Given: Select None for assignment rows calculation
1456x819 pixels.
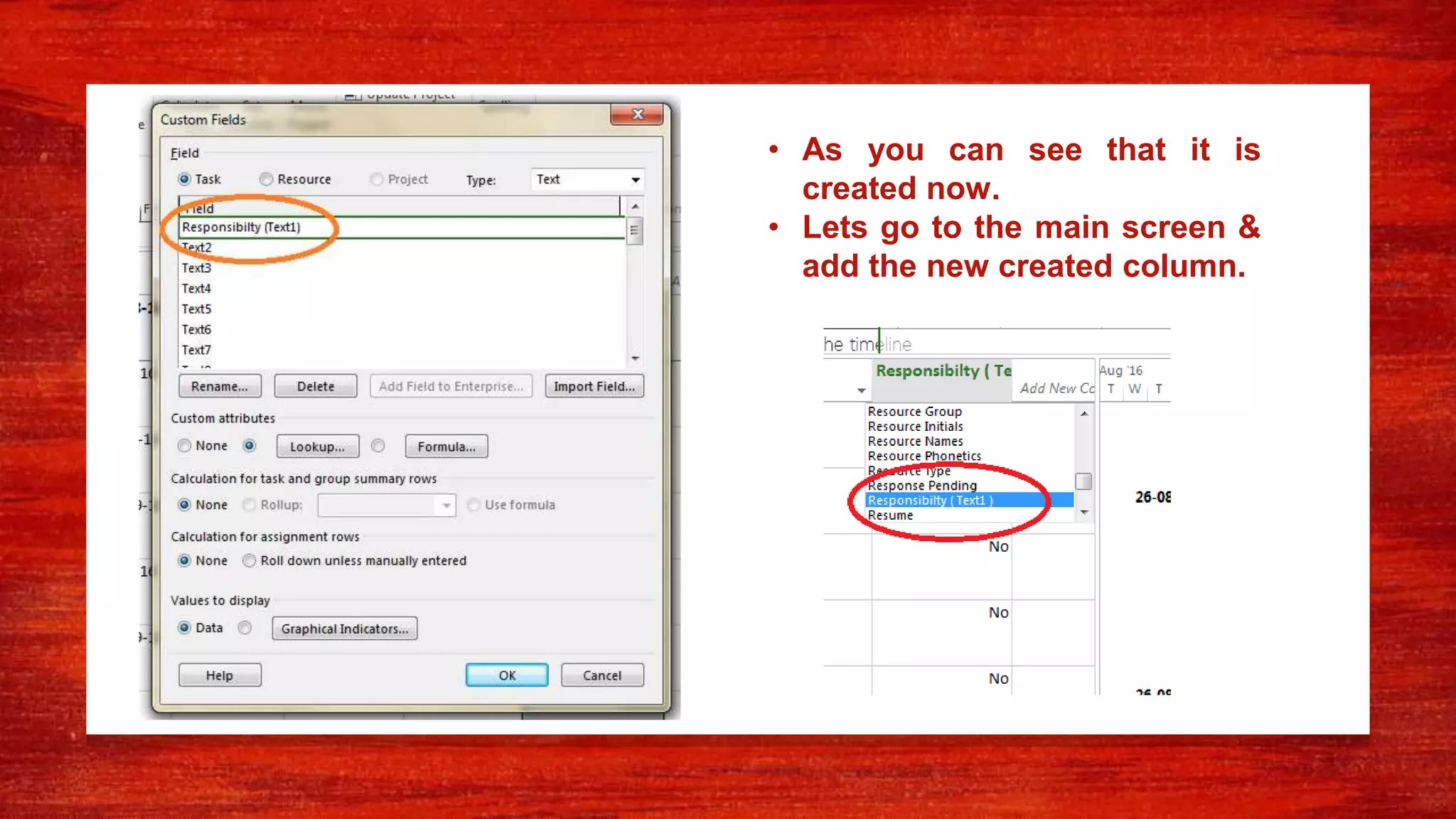Looking at the screenshot, I should point(185,561).
